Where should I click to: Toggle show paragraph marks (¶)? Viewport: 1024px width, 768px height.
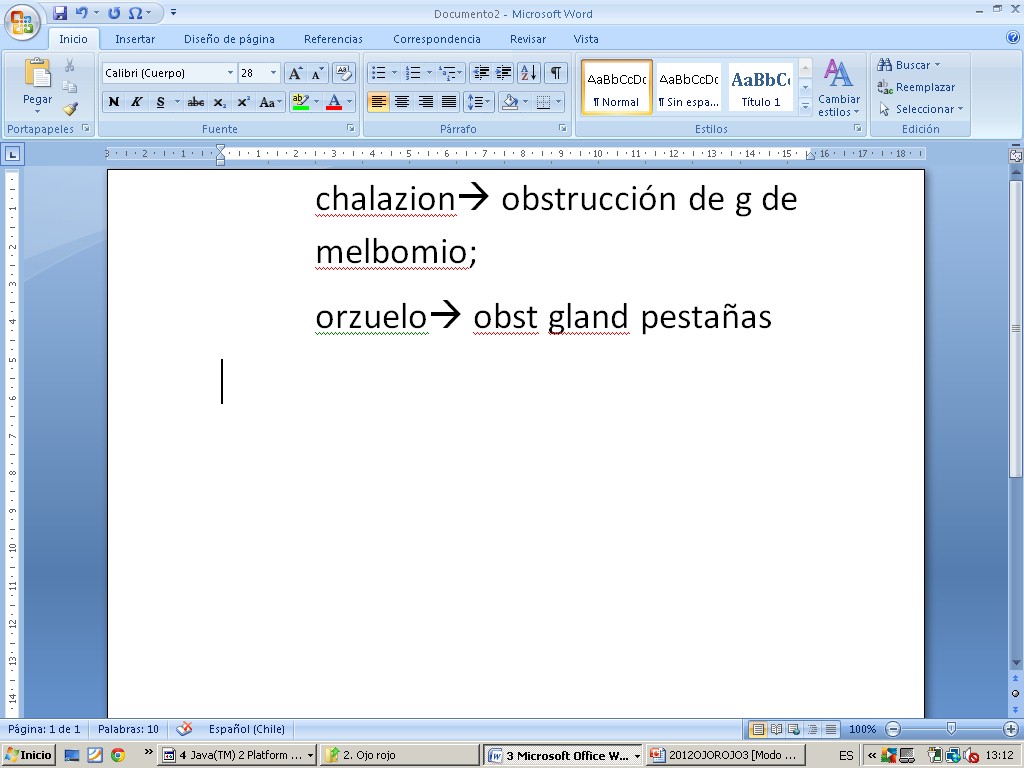(556, 73)
